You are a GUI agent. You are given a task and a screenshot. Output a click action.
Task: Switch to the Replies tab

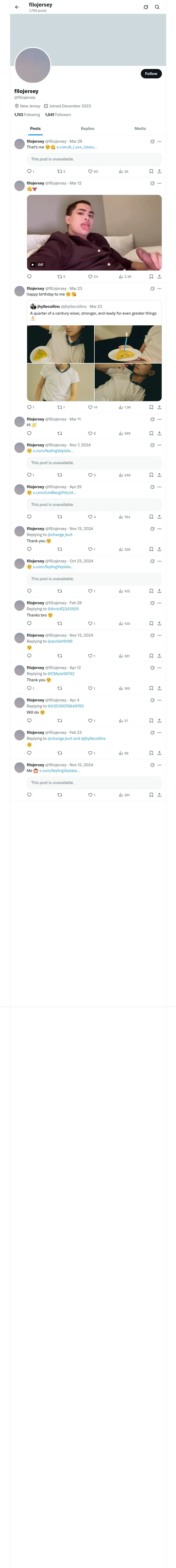coord(87,128)
